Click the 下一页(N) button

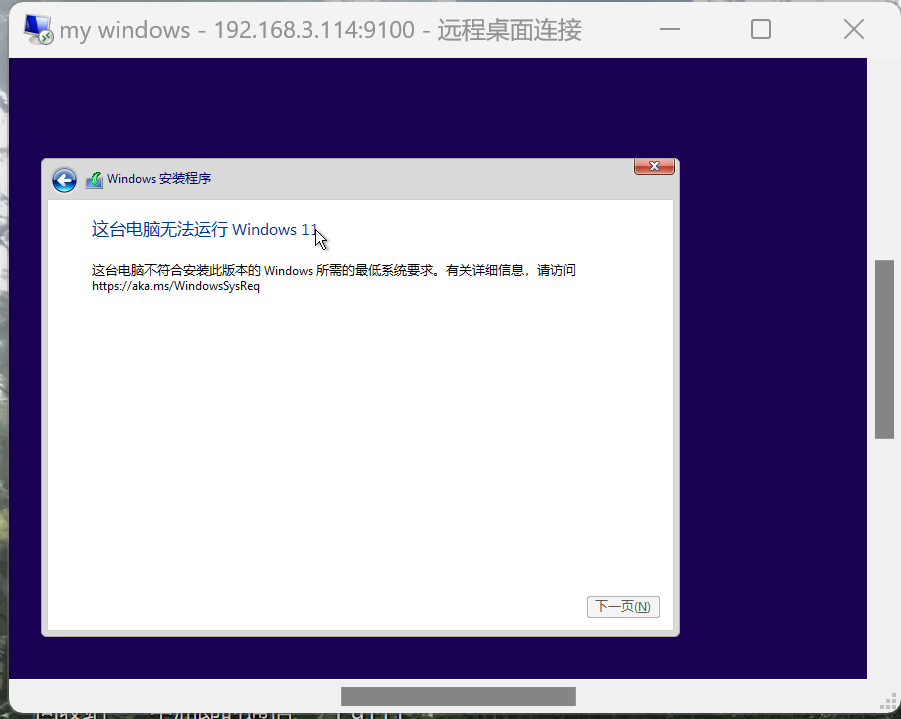[x=623, y=607]
